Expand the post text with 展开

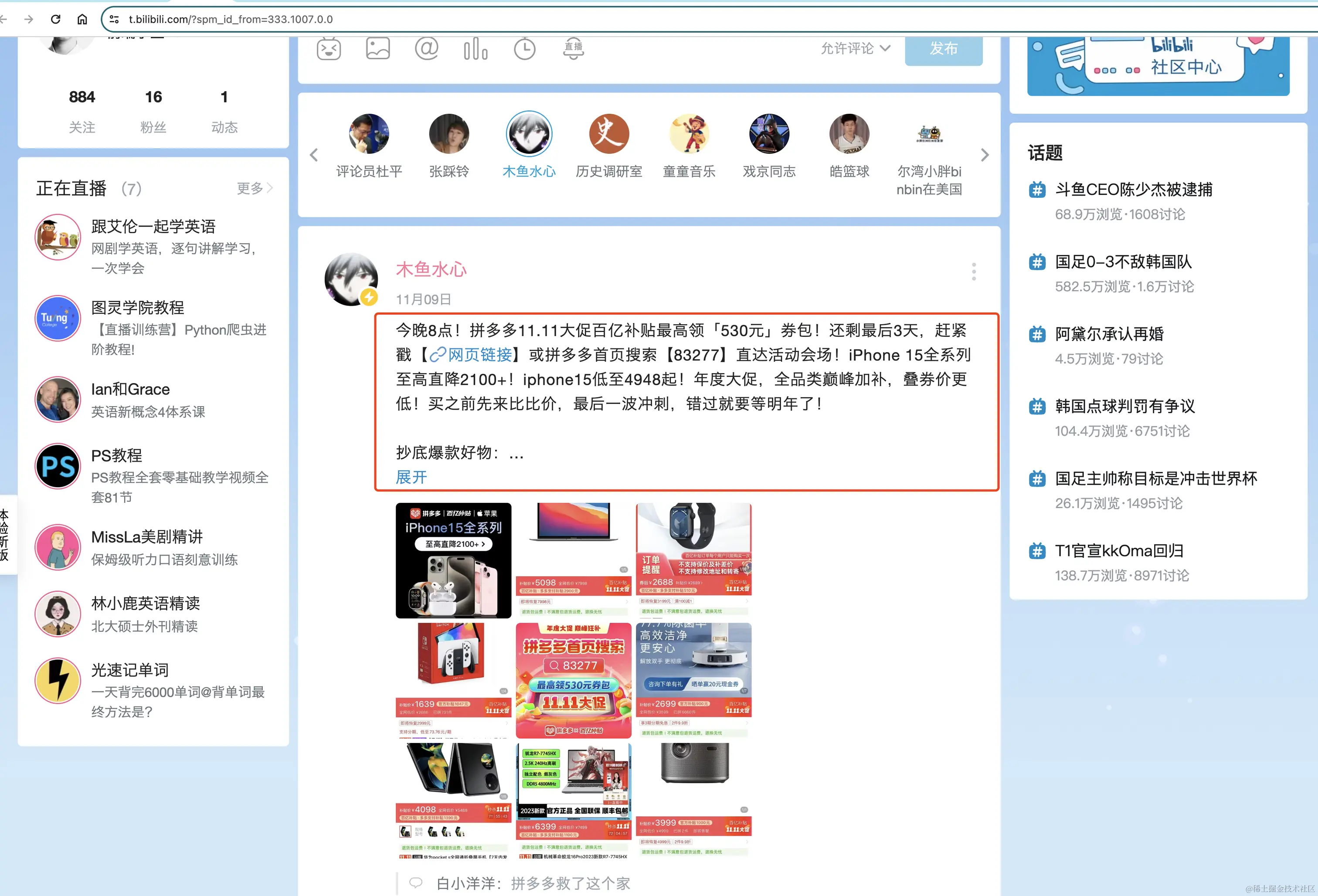411,477
